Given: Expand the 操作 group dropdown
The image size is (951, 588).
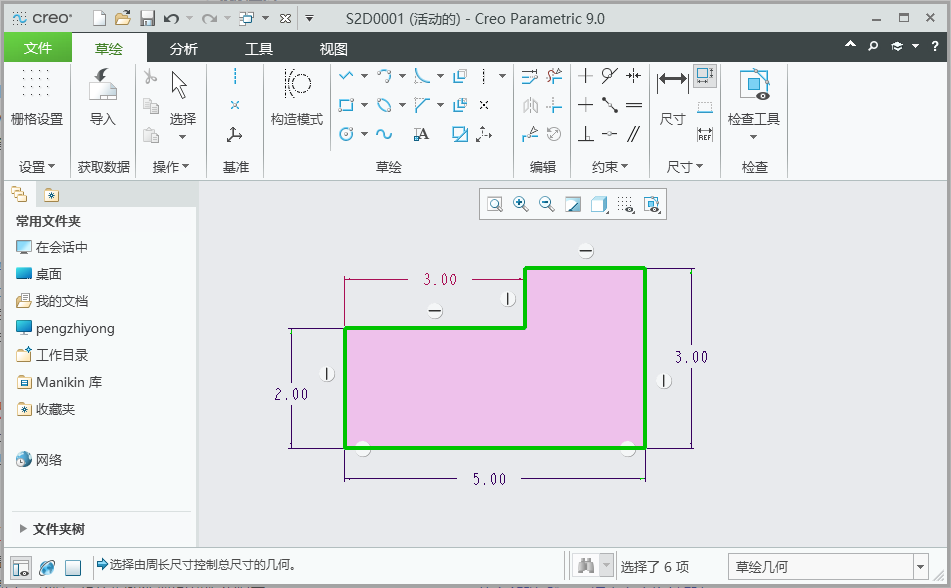Looking at the screenshot, I should pos(170,167).
